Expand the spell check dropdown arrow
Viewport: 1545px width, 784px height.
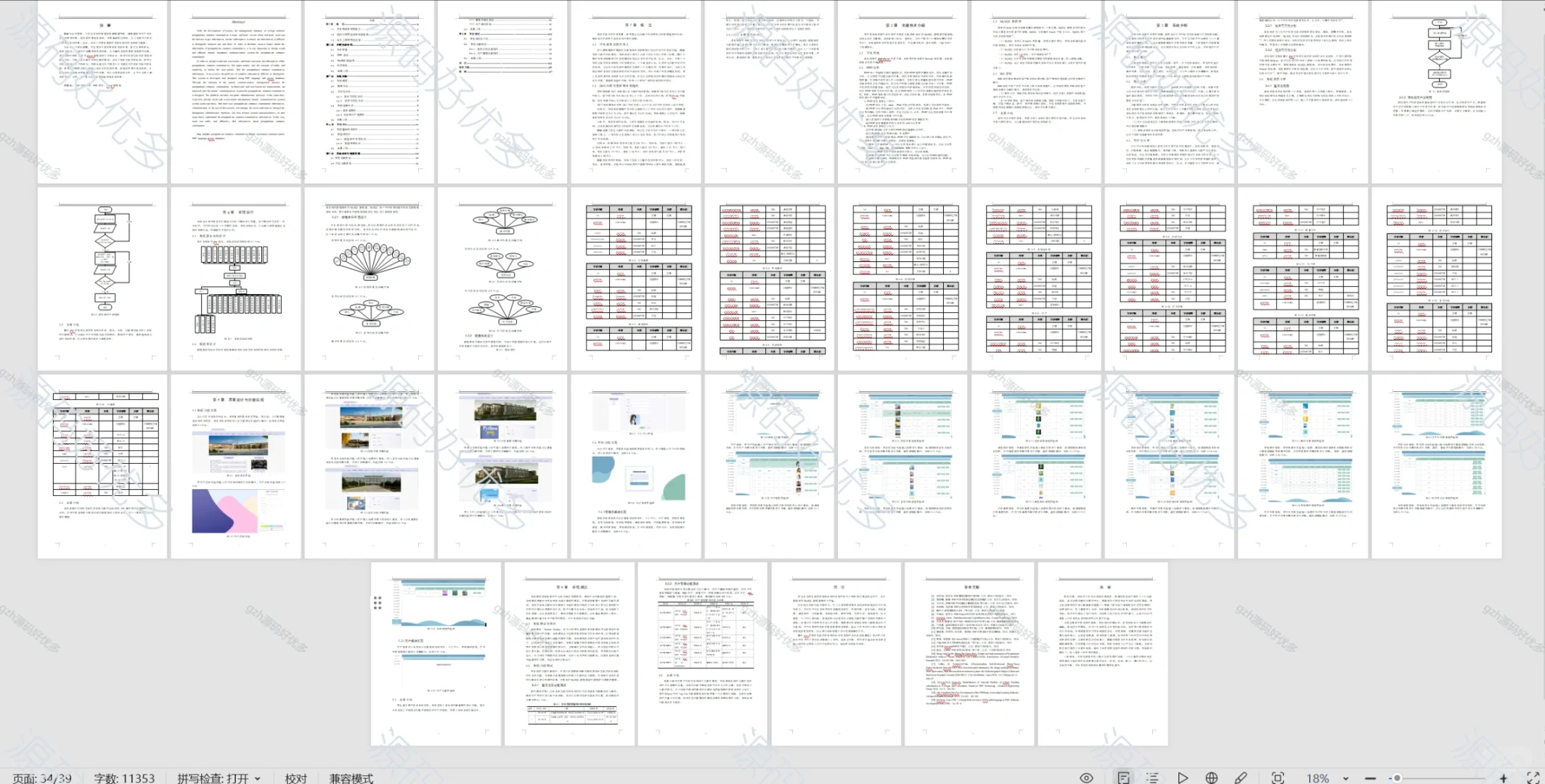(x=258, y=778)
